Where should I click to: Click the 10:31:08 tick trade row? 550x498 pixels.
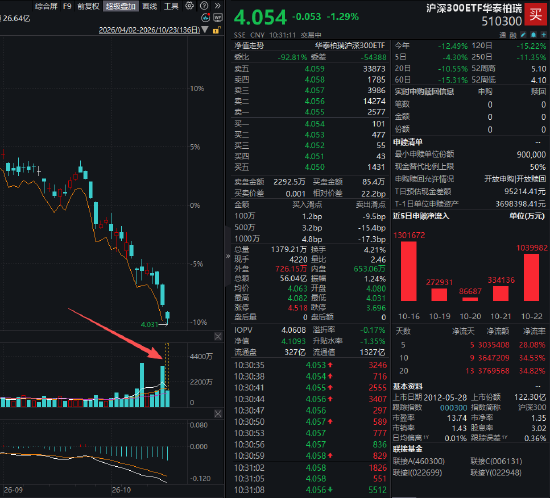[x=310, y=490]
